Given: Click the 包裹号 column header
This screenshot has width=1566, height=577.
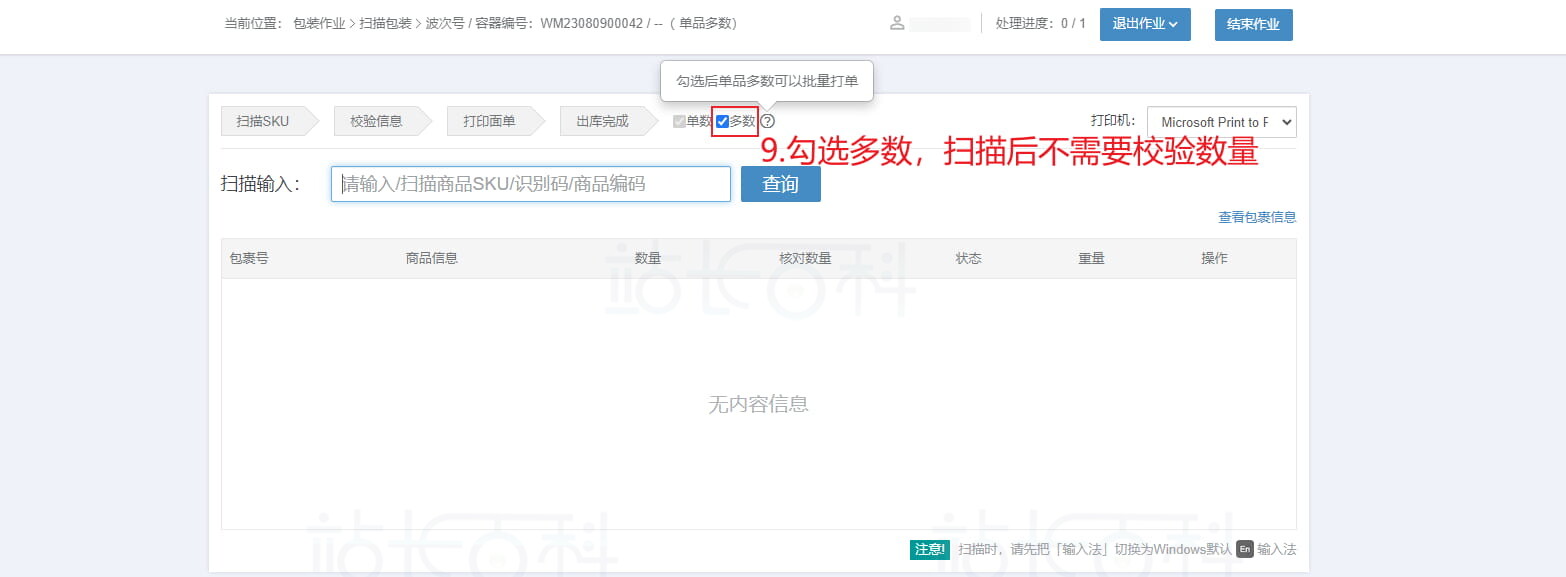Looking at the screenshot, I should click(x=249, y=258).
